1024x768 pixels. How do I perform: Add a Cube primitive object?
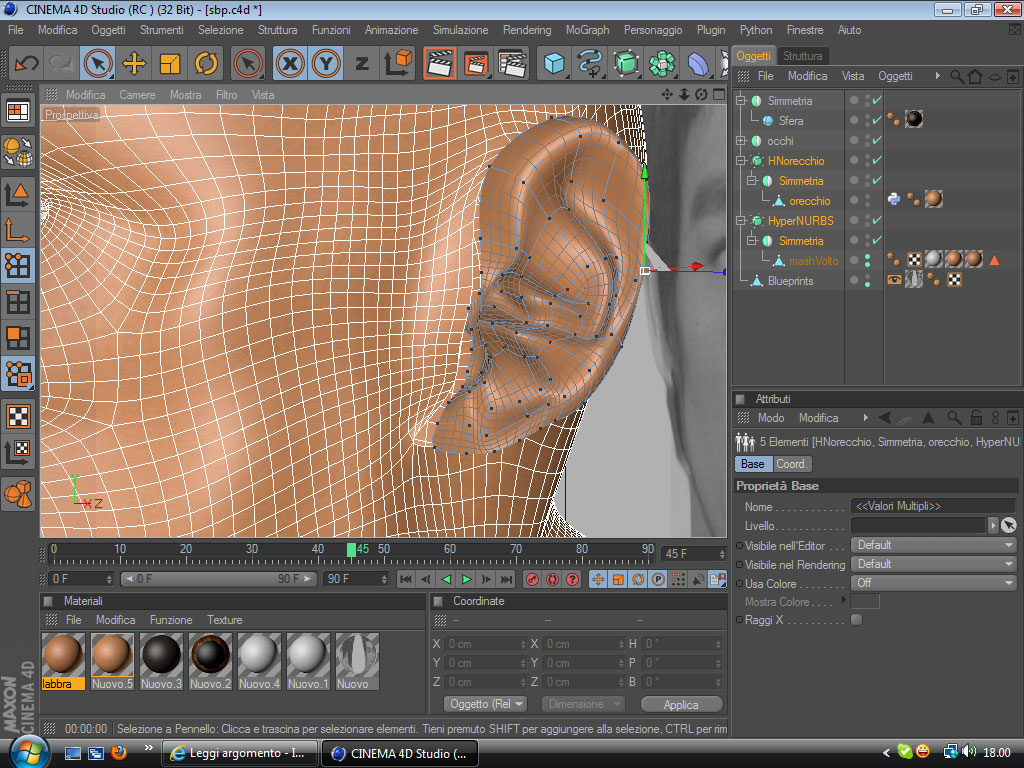[554, 63]
